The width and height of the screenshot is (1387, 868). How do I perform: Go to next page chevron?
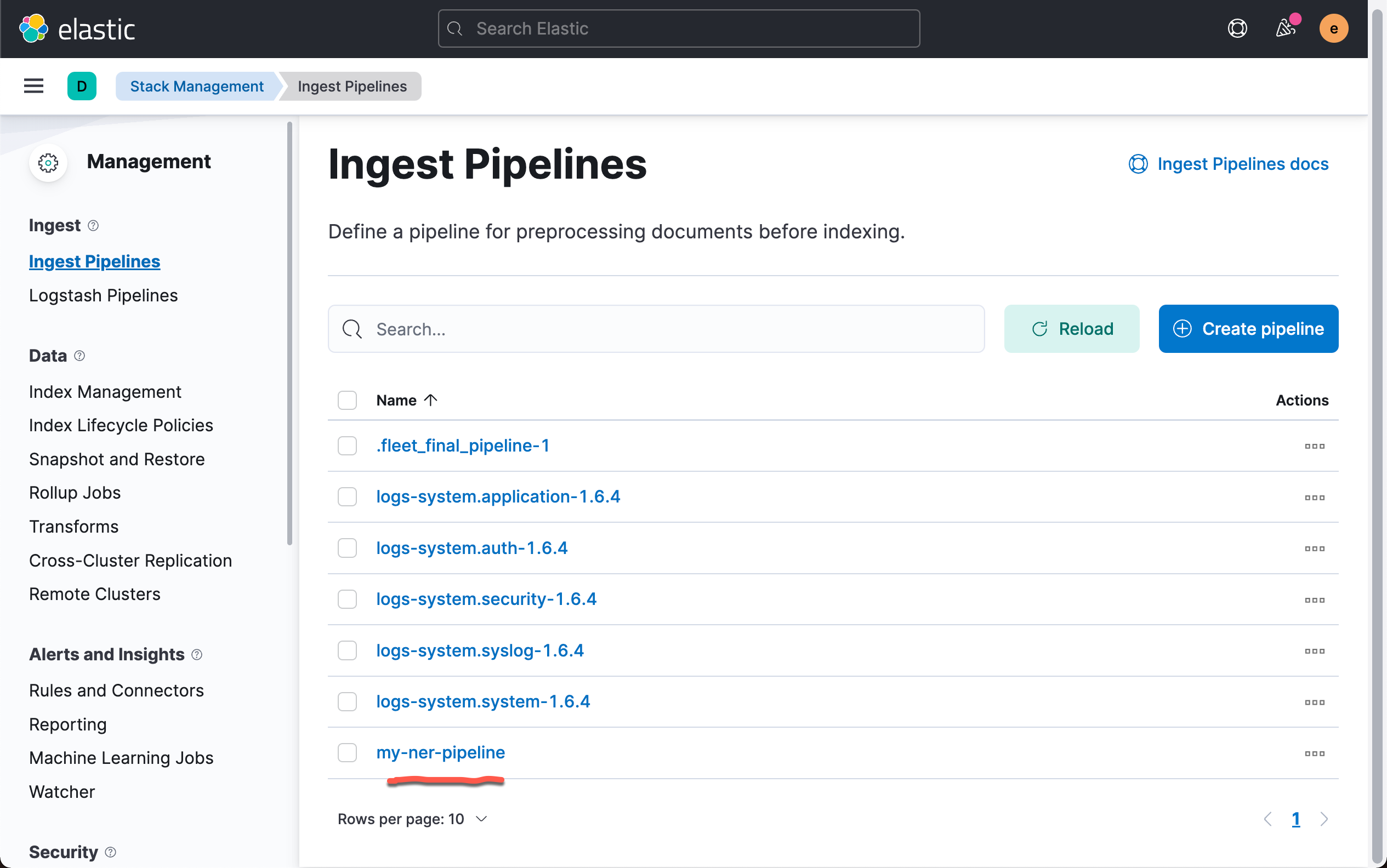tap(1325, 819)
